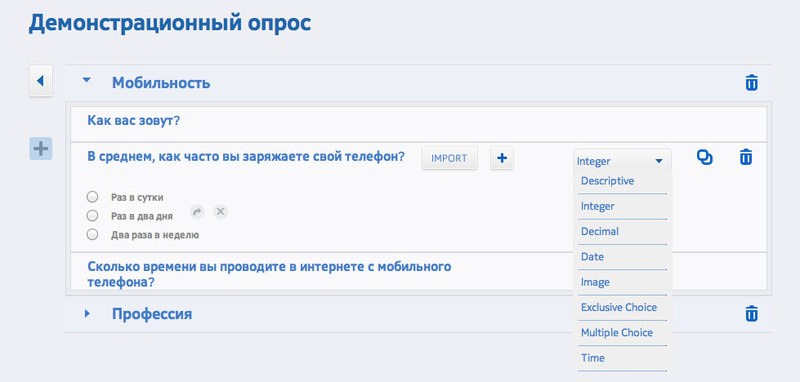Click the 'Раз в два дня' option label
This screenshot has height=382, width=800.
coord(142,216)
